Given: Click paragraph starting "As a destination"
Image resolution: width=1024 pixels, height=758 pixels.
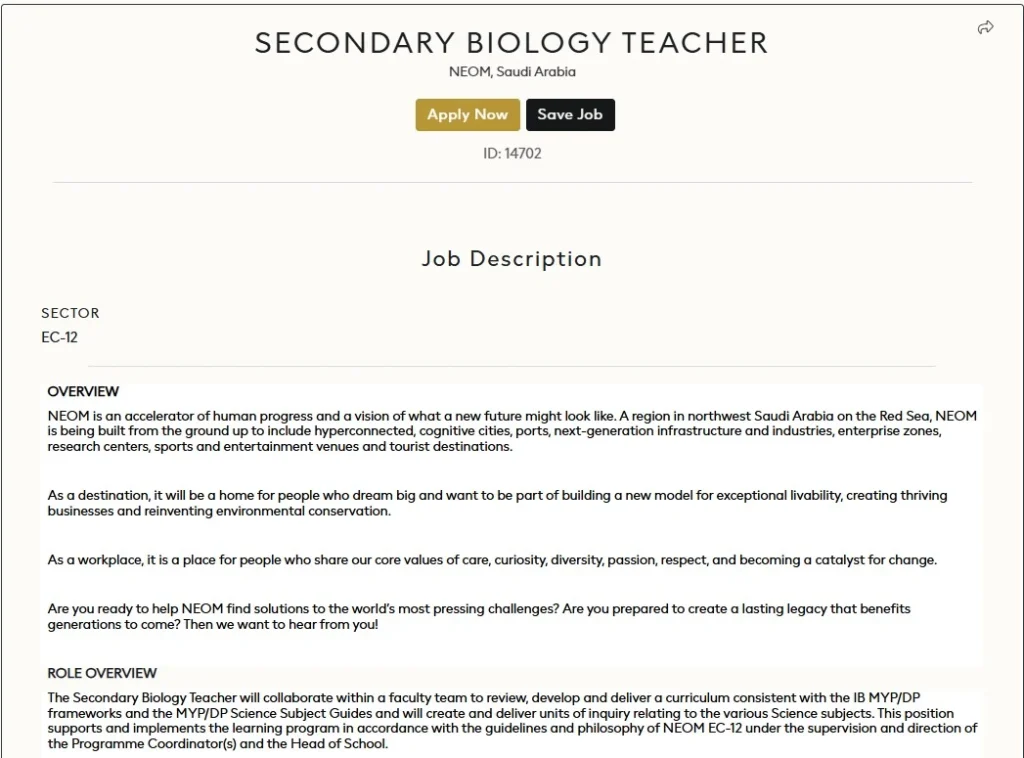Looking at the screenshot, I should pyautogui.click(x=497, y=503).
